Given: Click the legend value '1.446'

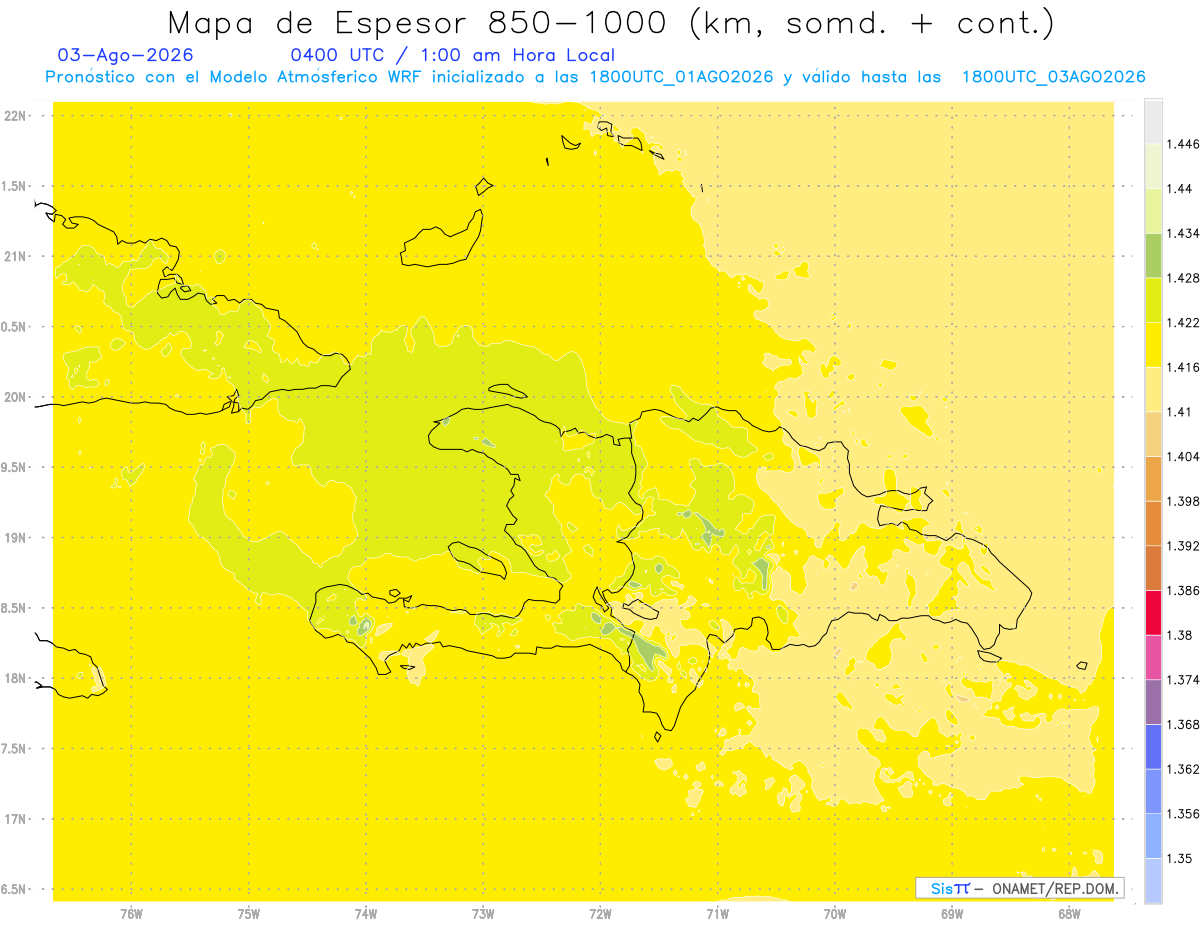Looking at the screenshot, I should pyautogui.click(x=1182, y=144).
